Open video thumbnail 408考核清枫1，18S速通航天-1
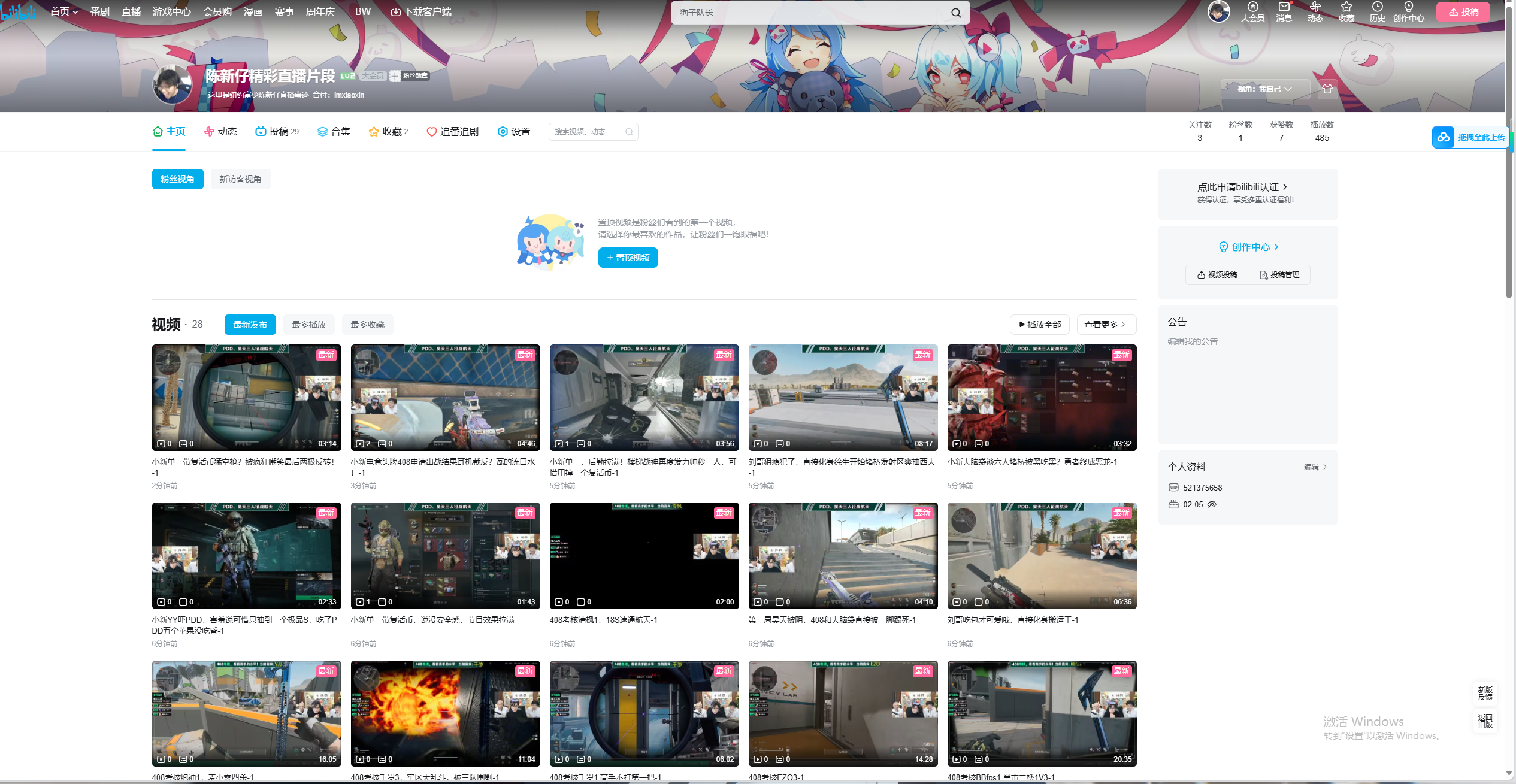Image resolution: width=1516 pixels, height=784 pixels. [644, 555]
